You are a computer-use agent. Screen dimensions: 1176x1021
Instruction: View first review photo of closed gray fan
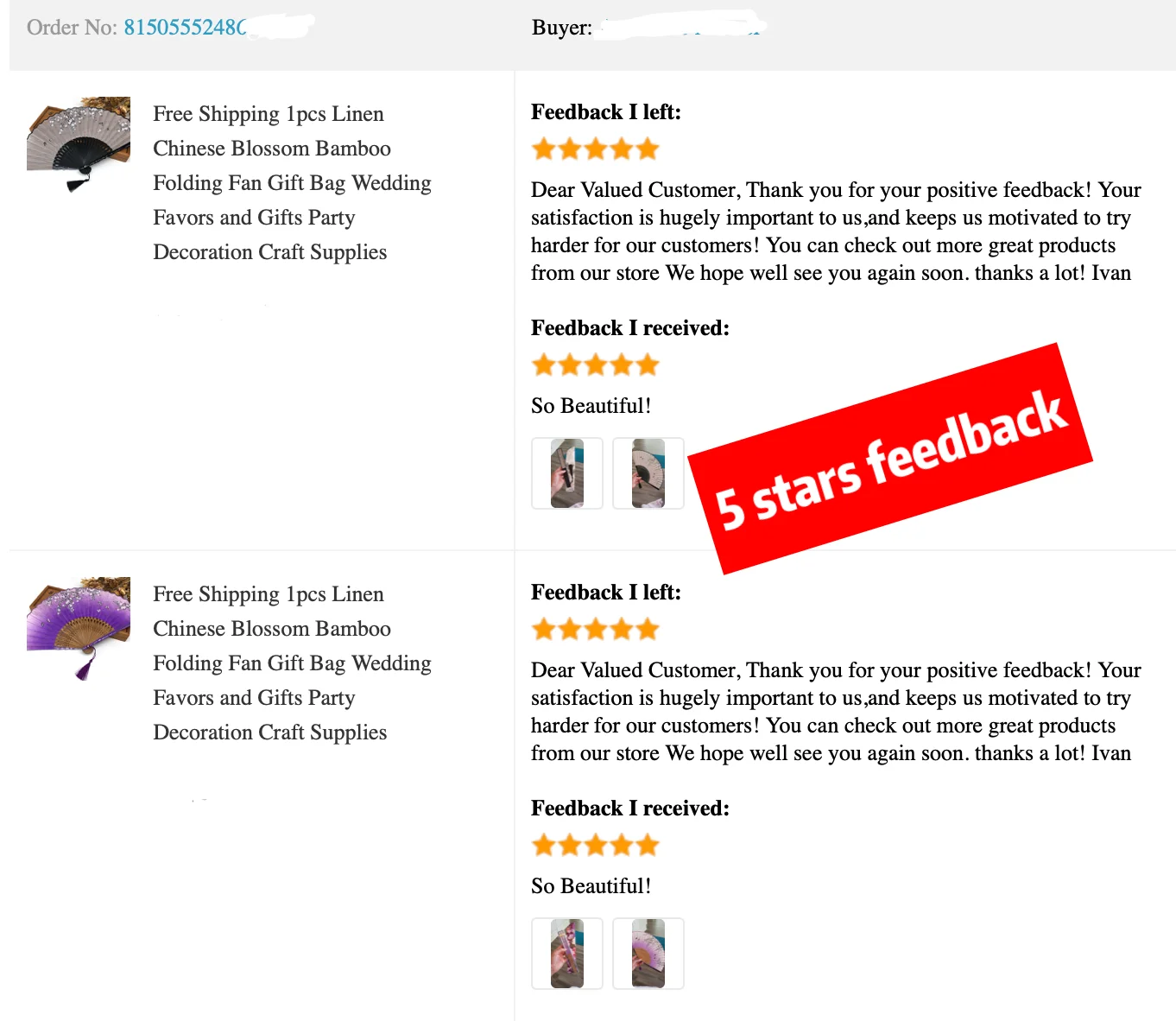567,473
